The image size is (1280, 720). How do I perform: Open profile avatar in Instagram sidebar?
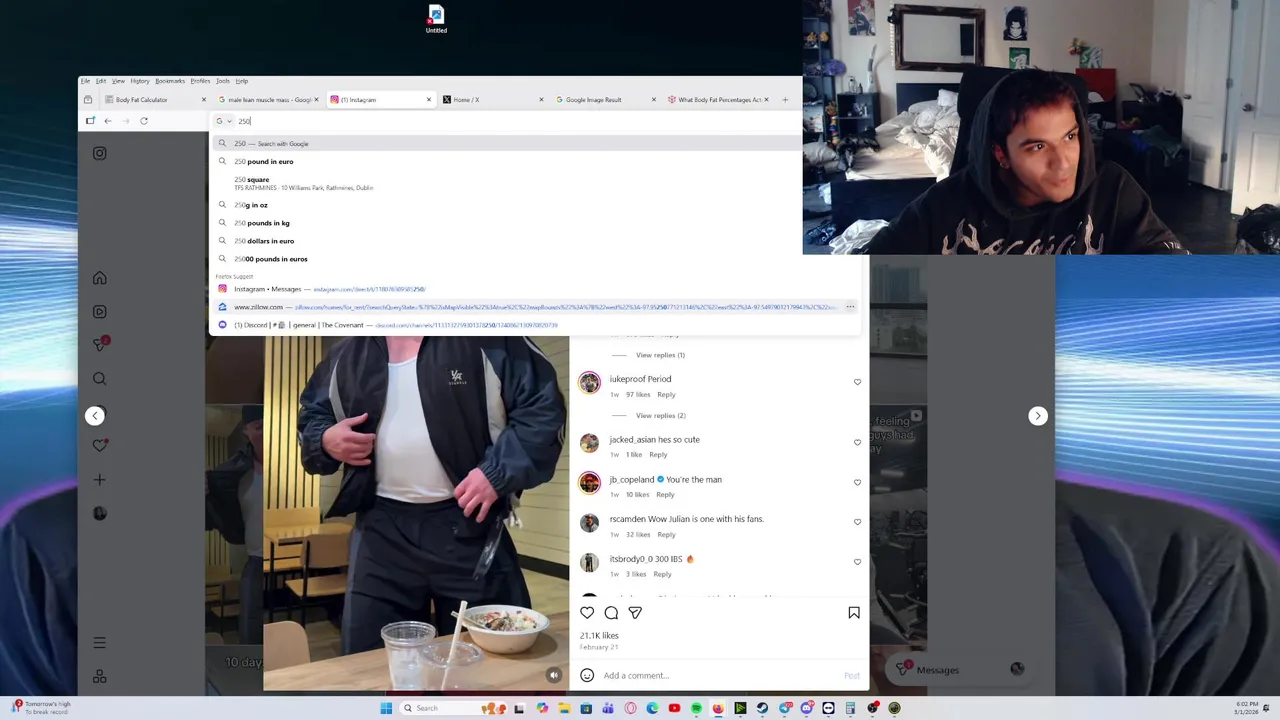(x=99, y=513)
